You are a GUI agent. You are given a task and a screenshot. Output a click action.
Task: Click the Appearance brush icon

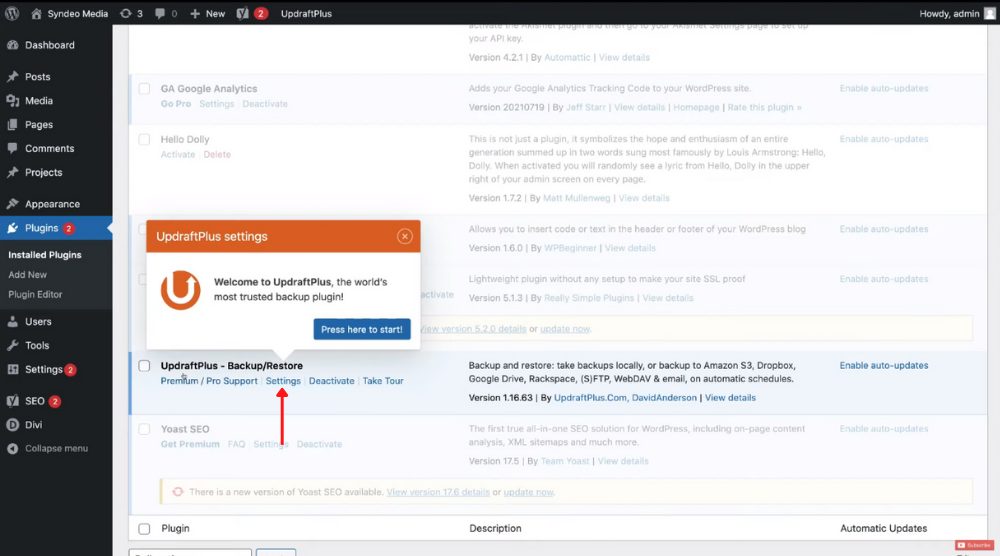point(13,204)
